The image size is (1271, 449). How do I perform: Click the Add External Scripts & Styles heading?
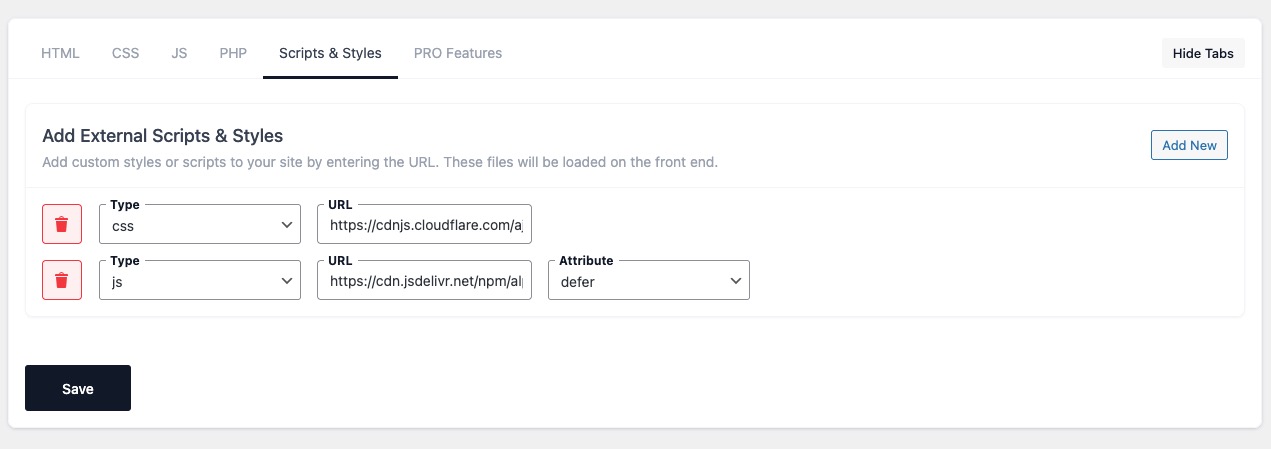point(163,135)
